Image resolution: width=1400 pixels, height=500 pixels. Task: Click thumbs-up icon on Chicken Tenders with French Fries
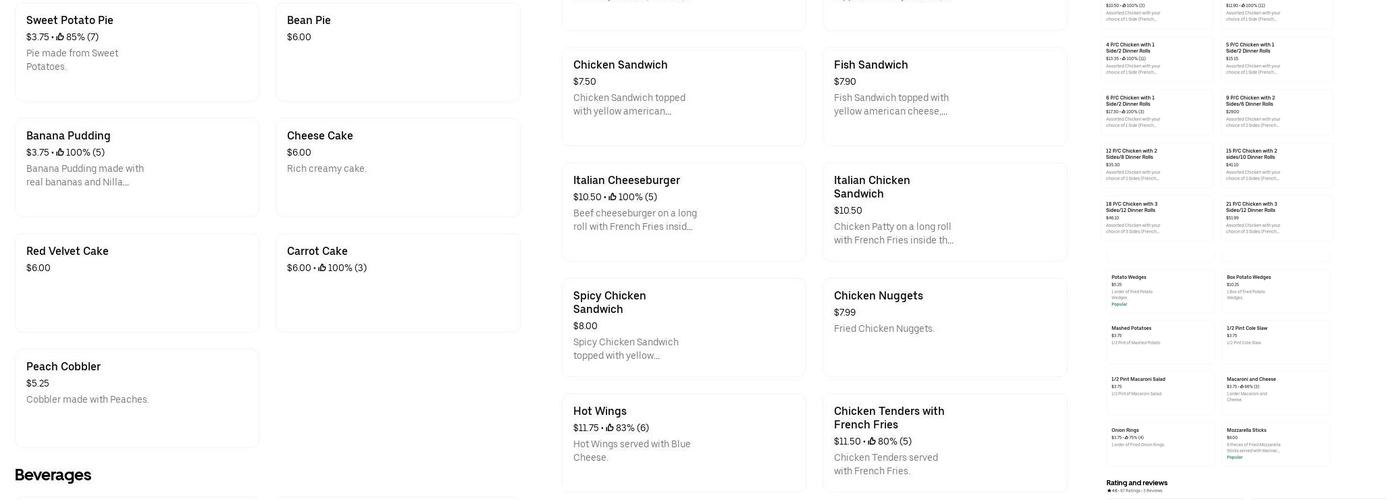[x=872, y=442]
